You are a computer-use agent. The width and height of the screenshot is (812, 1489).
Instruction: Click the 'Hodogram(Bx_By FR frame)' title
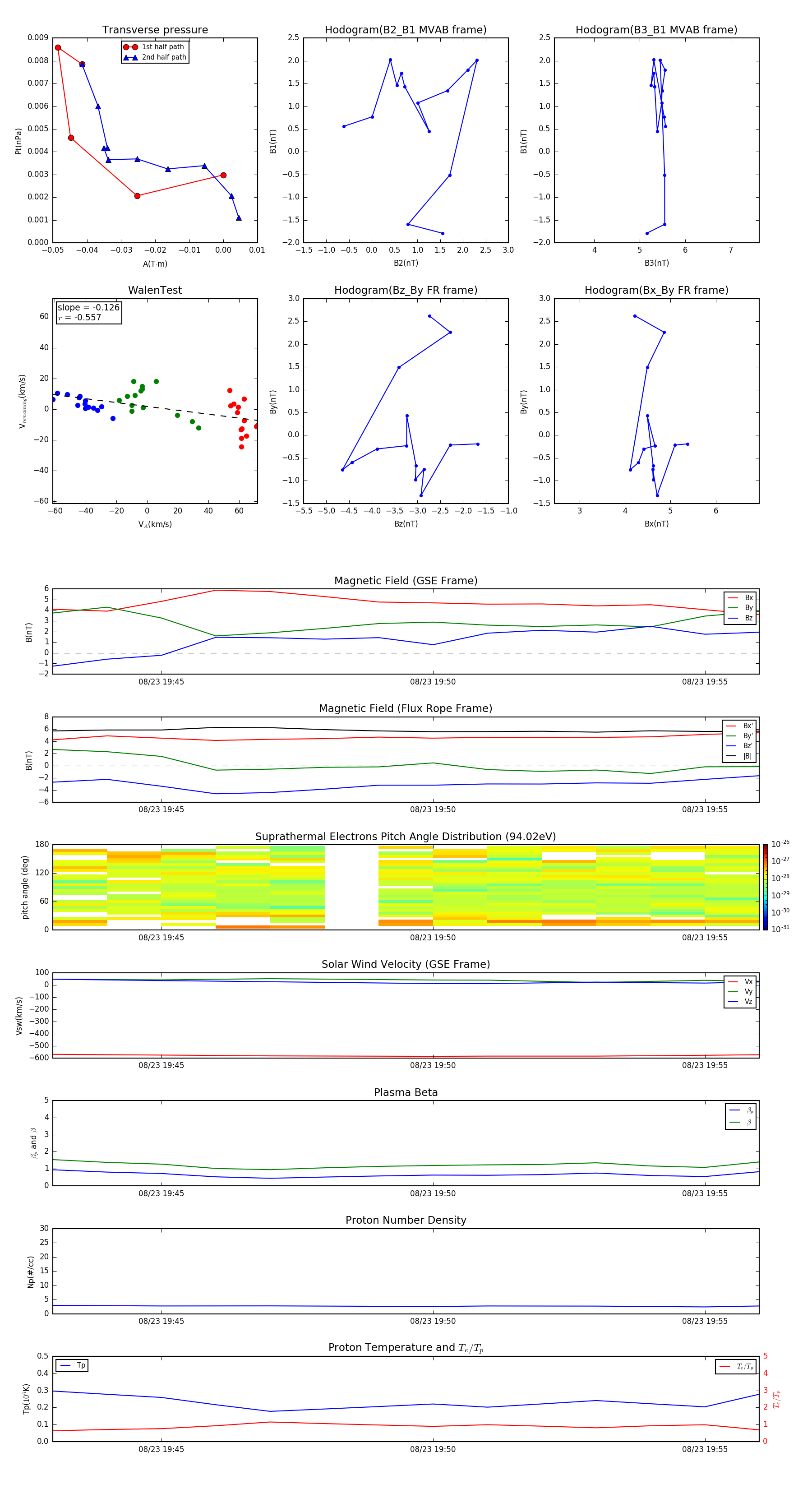click(x=656, y=290)
